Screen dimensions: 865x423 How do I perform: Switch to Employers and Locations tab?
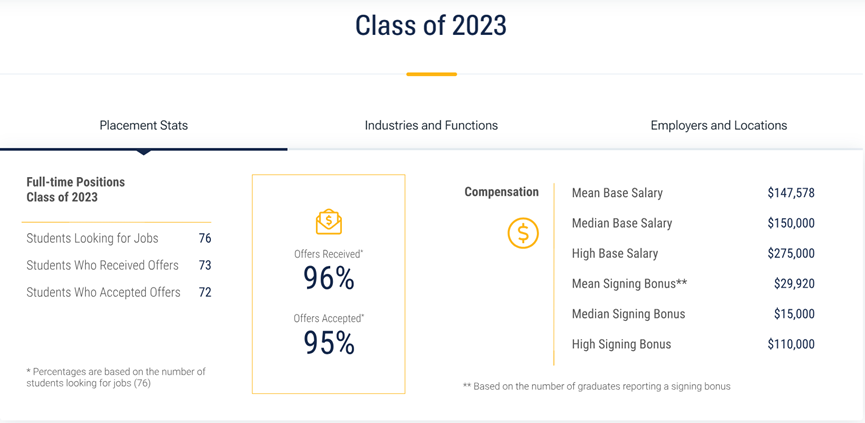tap(719, 126)
